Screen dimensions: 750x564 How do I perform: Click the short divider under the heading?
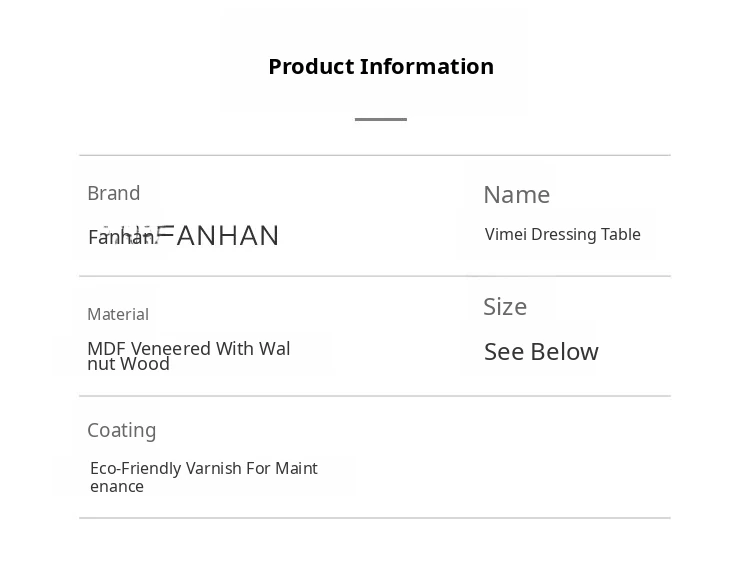(x=380, y=119)
